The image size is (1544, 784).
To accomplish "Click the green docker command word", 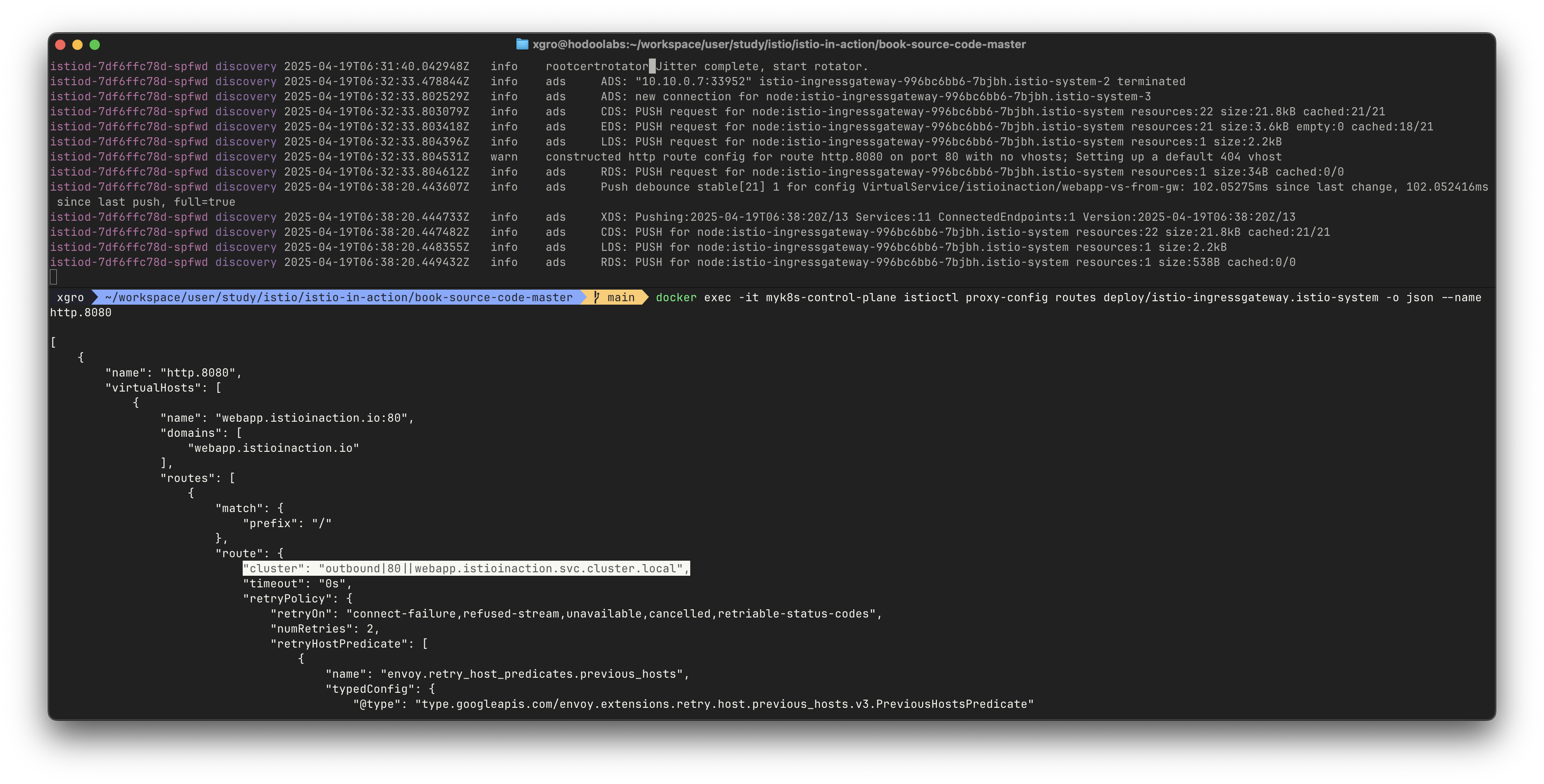I will 676,297.
